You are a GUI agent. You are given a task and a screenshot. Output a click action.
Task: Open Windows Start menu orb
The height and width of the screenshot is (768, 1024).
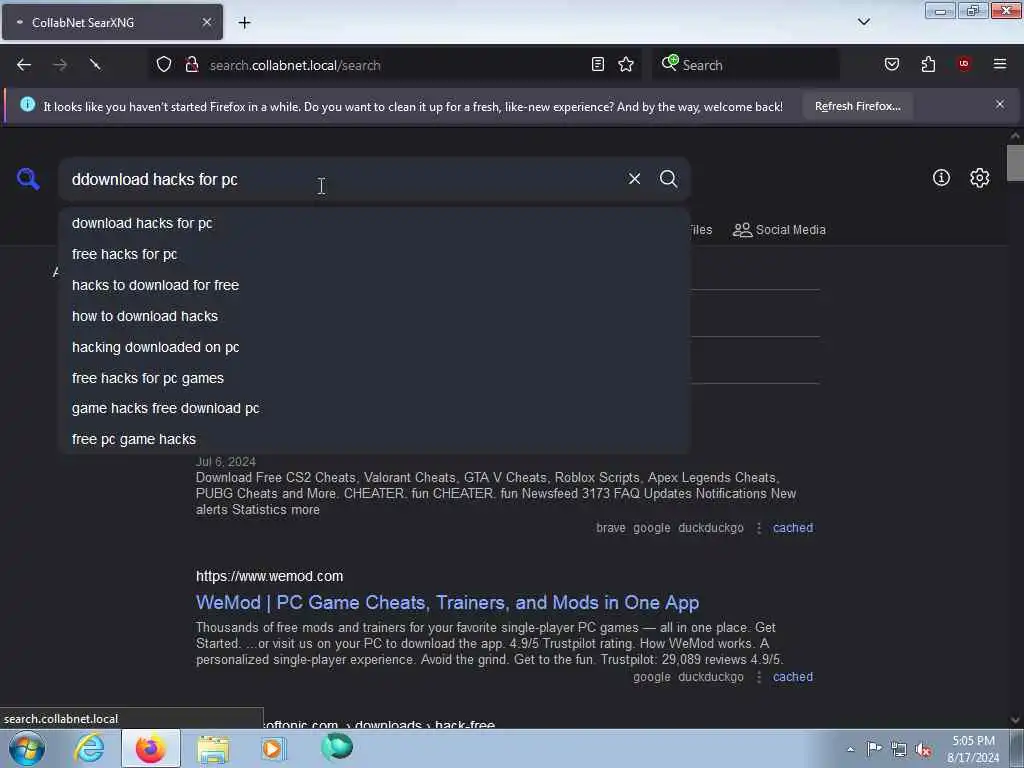tap(27, 748)
